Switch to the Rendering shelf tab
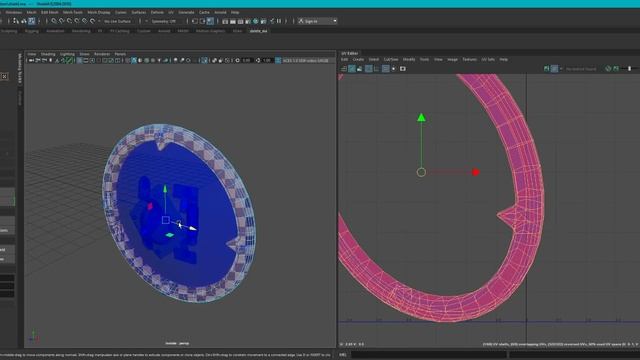This screenshot has width=640, height=360. (81, 31)
